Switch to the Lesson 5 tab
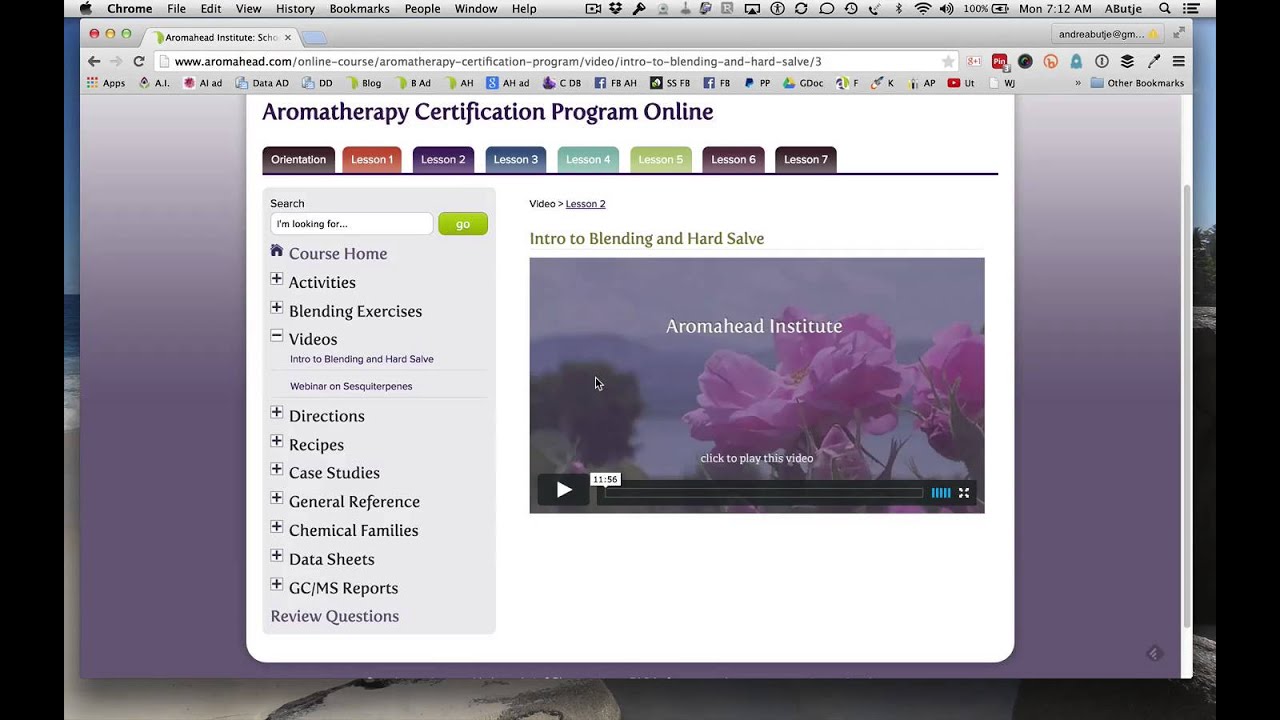Viewport: 1280px width, 720px height. click(x=661, y=160)
